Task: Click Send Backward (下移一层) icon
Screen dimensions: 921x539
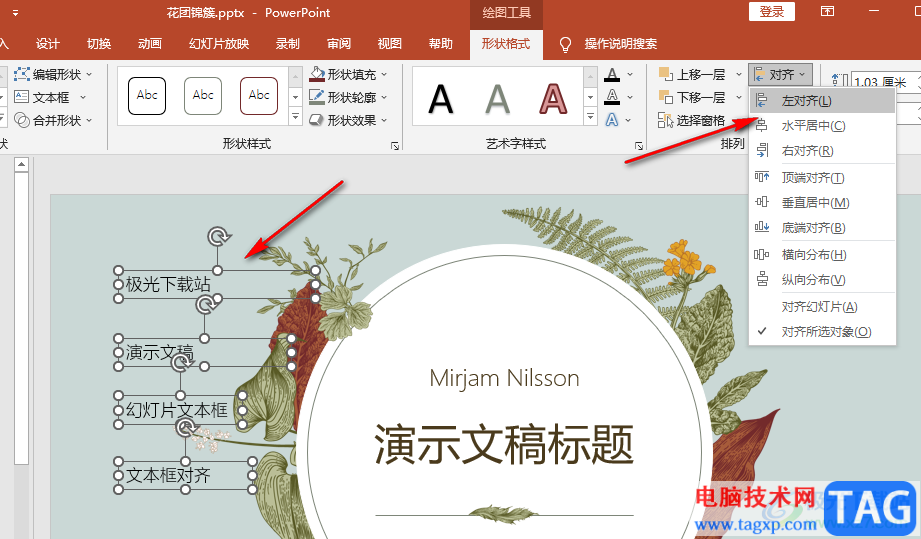Action: (x=665, y=97)
